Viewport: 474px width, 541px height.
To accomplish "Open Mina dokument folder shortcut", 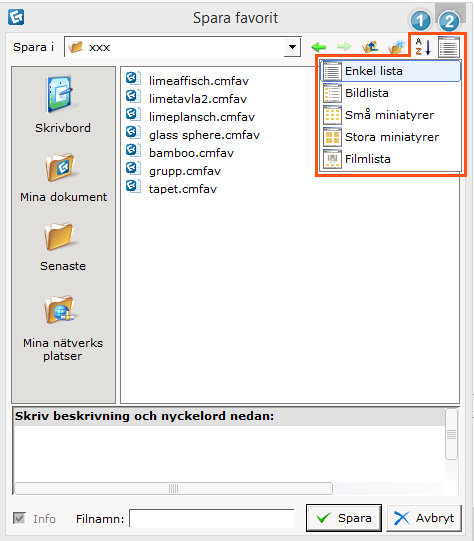I will pos(63,178).
